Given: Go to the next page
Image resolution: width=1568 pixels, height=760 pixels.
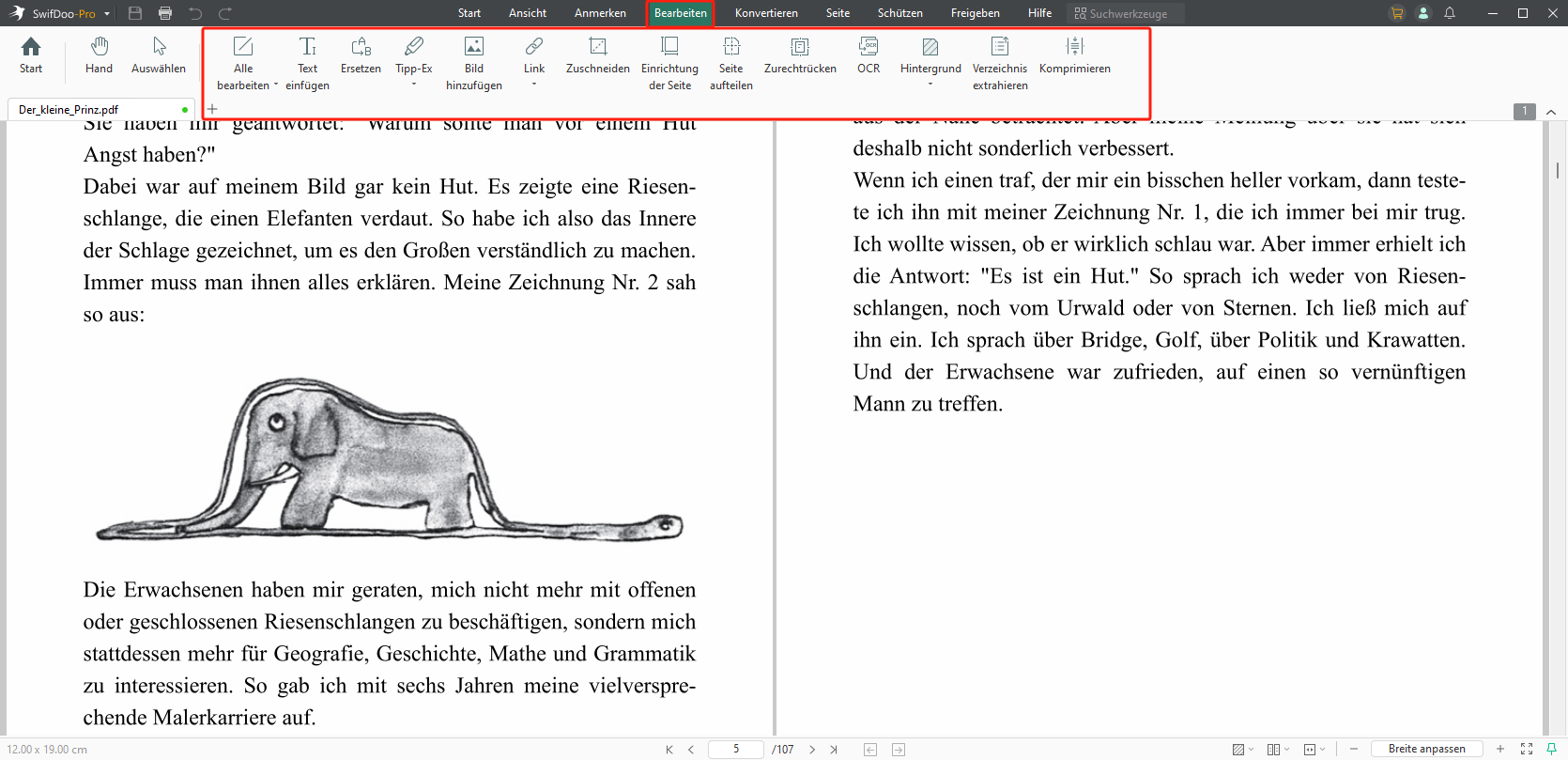Looking at the screenshot, I should pos(812,750).
